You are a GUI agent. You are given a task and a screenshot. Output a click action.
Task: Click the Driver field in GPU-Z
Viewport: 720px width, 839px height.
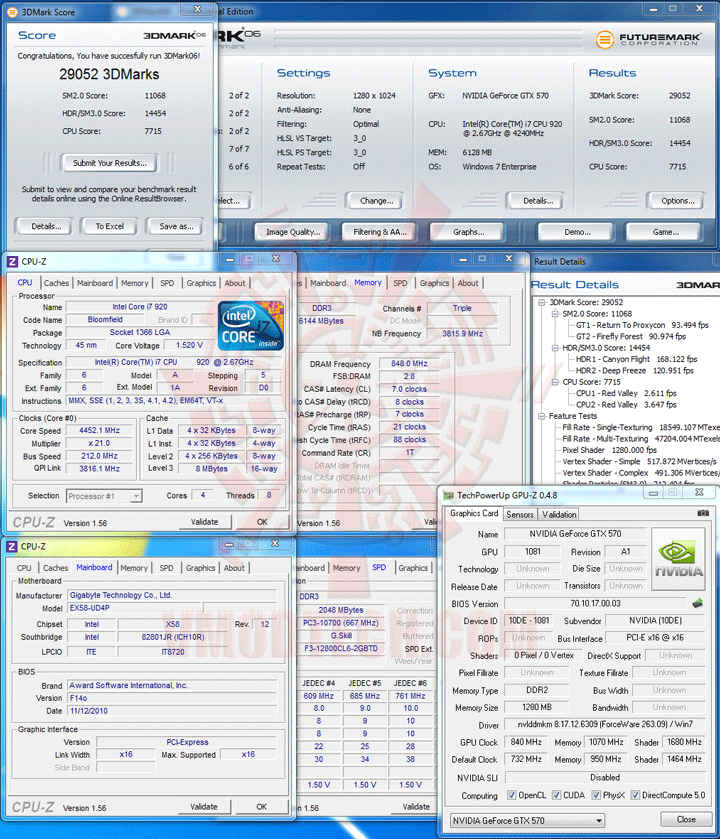coord(605,724)
